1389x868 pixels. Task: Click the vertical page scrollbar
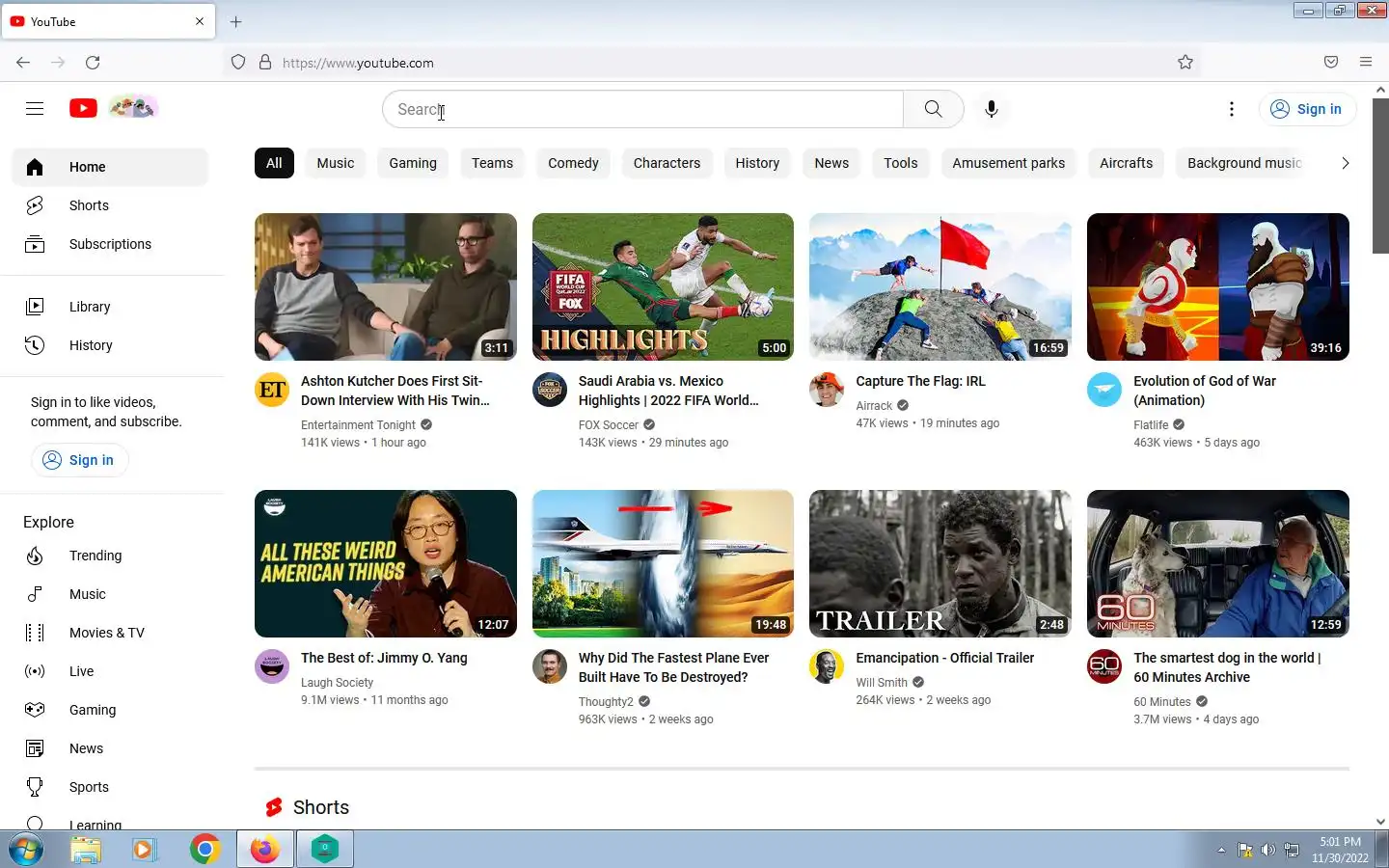pos(1380,174)
